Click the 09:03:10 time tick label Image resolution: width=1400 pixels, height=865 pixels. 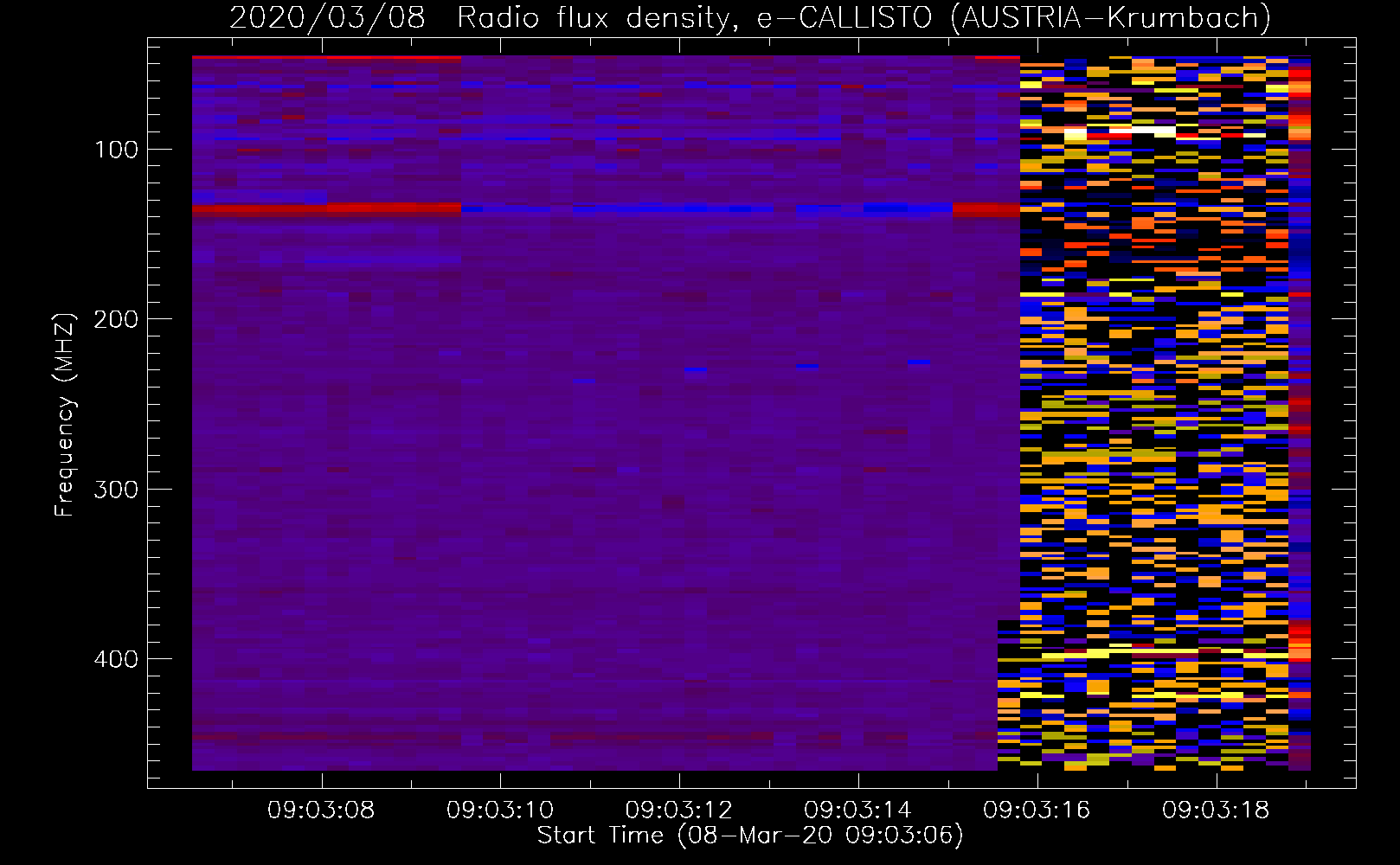[x=500, y=810]
